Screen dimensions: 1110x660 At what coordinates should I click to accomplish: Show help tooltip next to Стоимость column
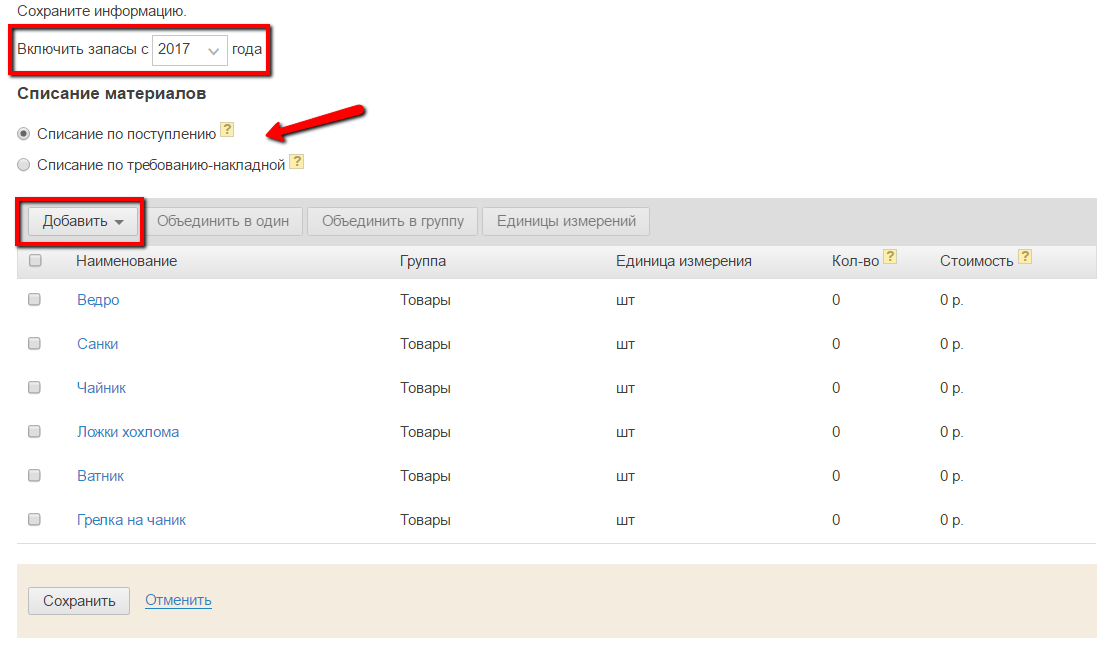1024,256
